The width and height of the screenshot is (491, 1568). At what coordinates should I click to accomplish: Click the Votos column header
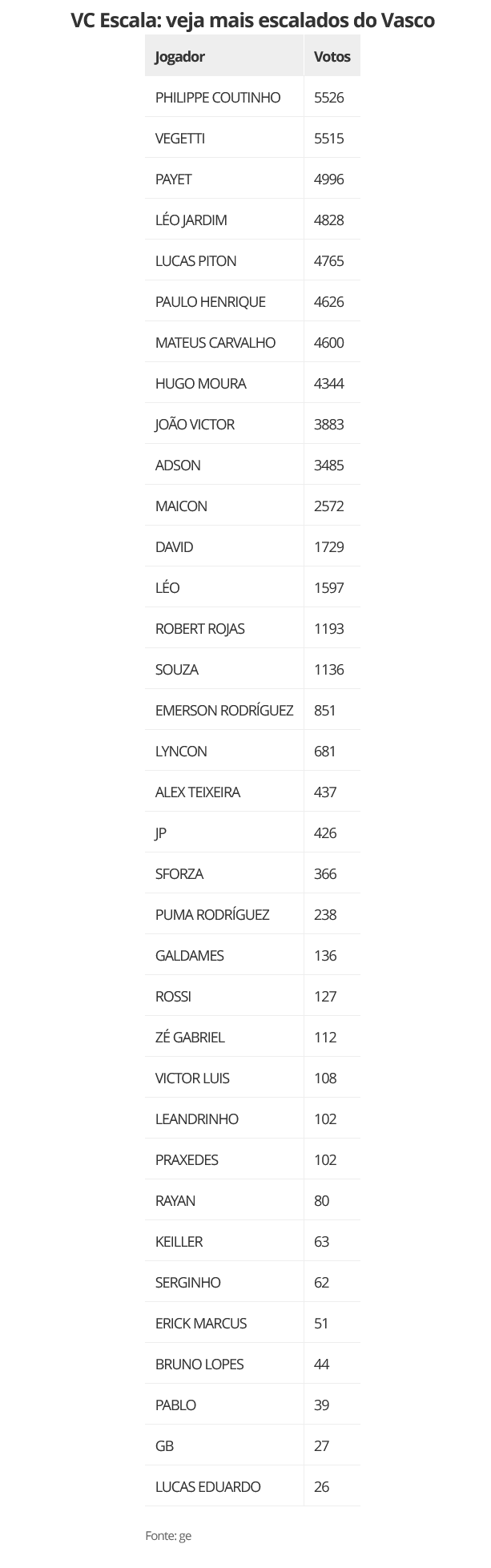pyautogui.click(x=332, y=57)
